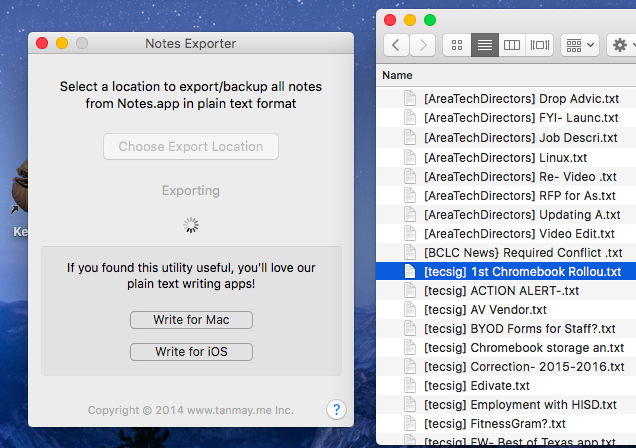Image resolution: width=636 pixels, height=448 pixels.
Task: Click the desktop shortcut icon behind Notes Exporter
Action: (x=19, y=186)
